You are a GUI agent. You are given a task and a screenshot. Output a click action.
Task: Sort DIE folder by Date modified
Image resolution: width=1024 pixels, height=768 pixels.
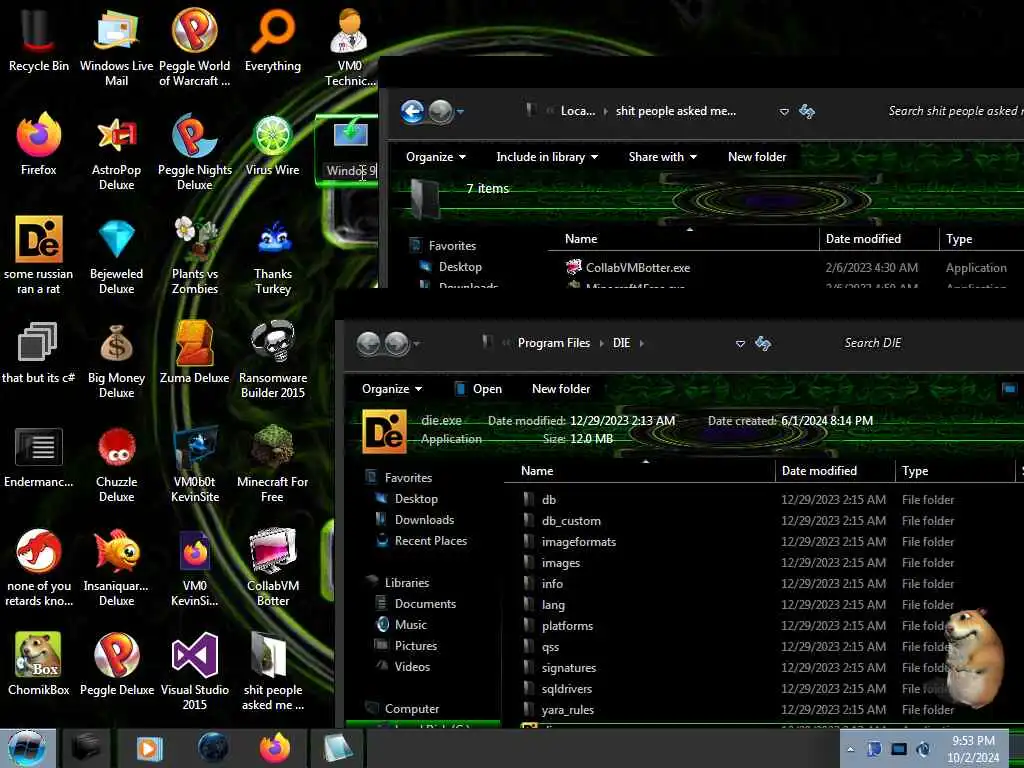pos(835,471)
